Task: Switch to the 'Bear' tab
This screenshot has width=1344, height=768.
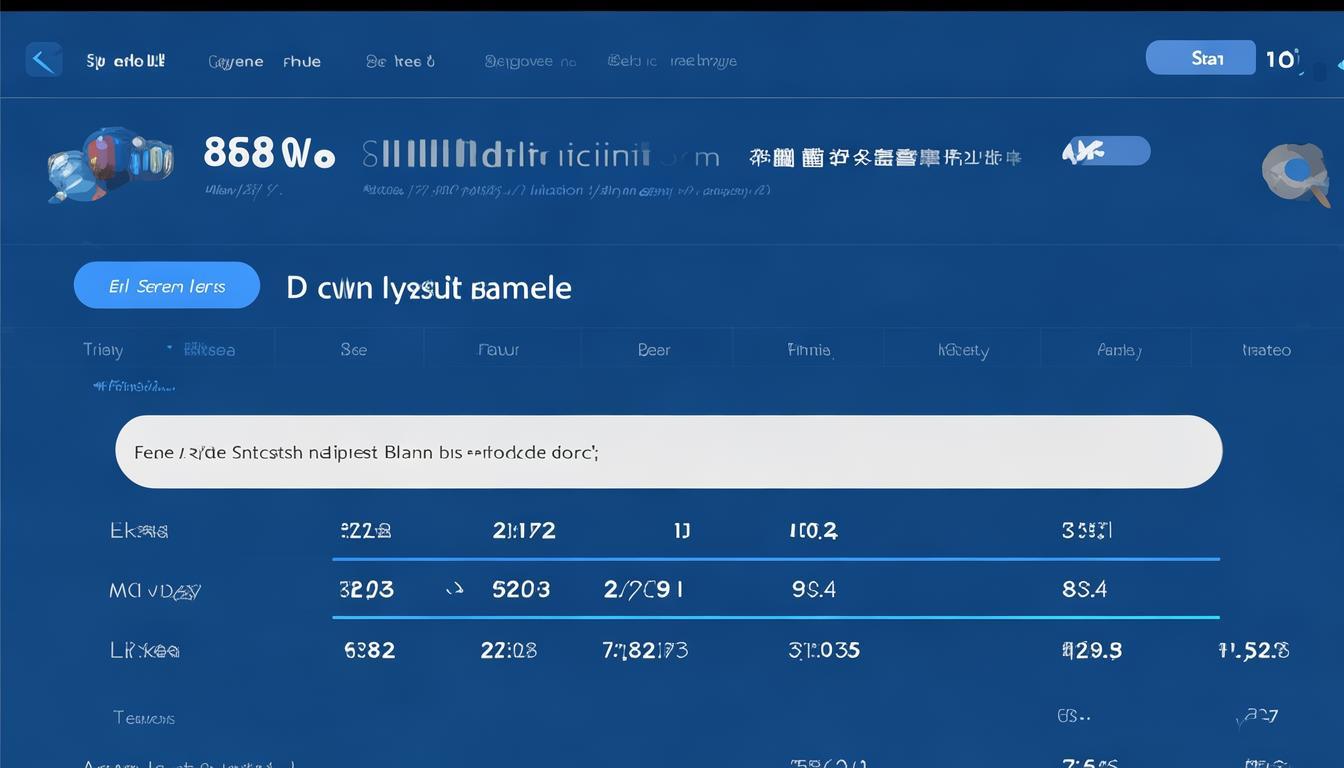Action: pyautogui.click(x=653, y=349)
